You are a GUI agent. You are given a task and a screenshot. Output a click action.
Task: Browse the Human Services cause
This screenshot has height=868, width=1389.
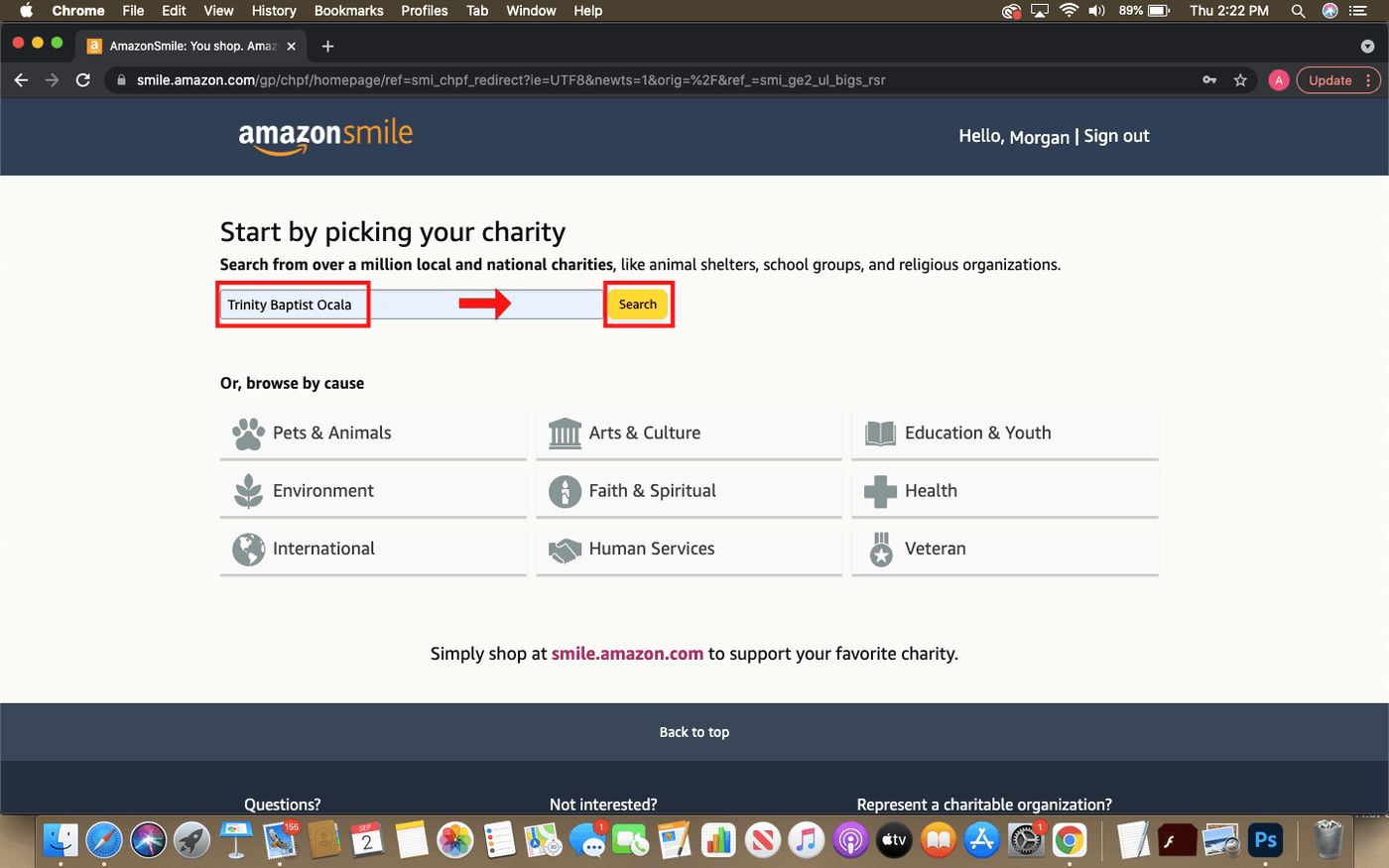click(689, 550)
